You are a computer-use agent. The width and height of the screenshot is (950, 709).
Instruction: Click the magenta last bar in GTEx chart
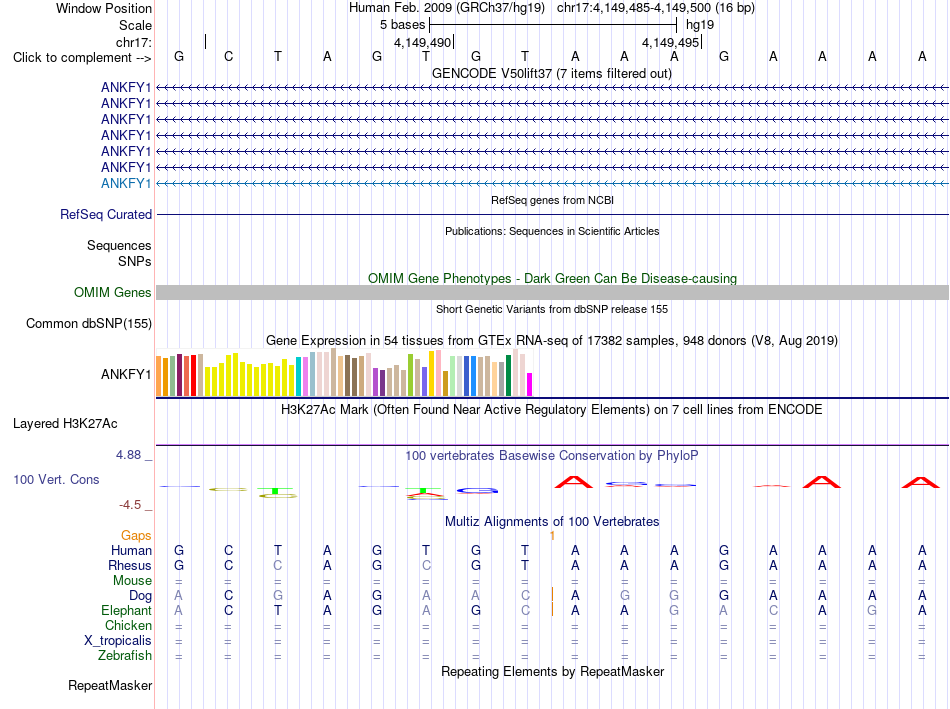(x=530, y=385)
